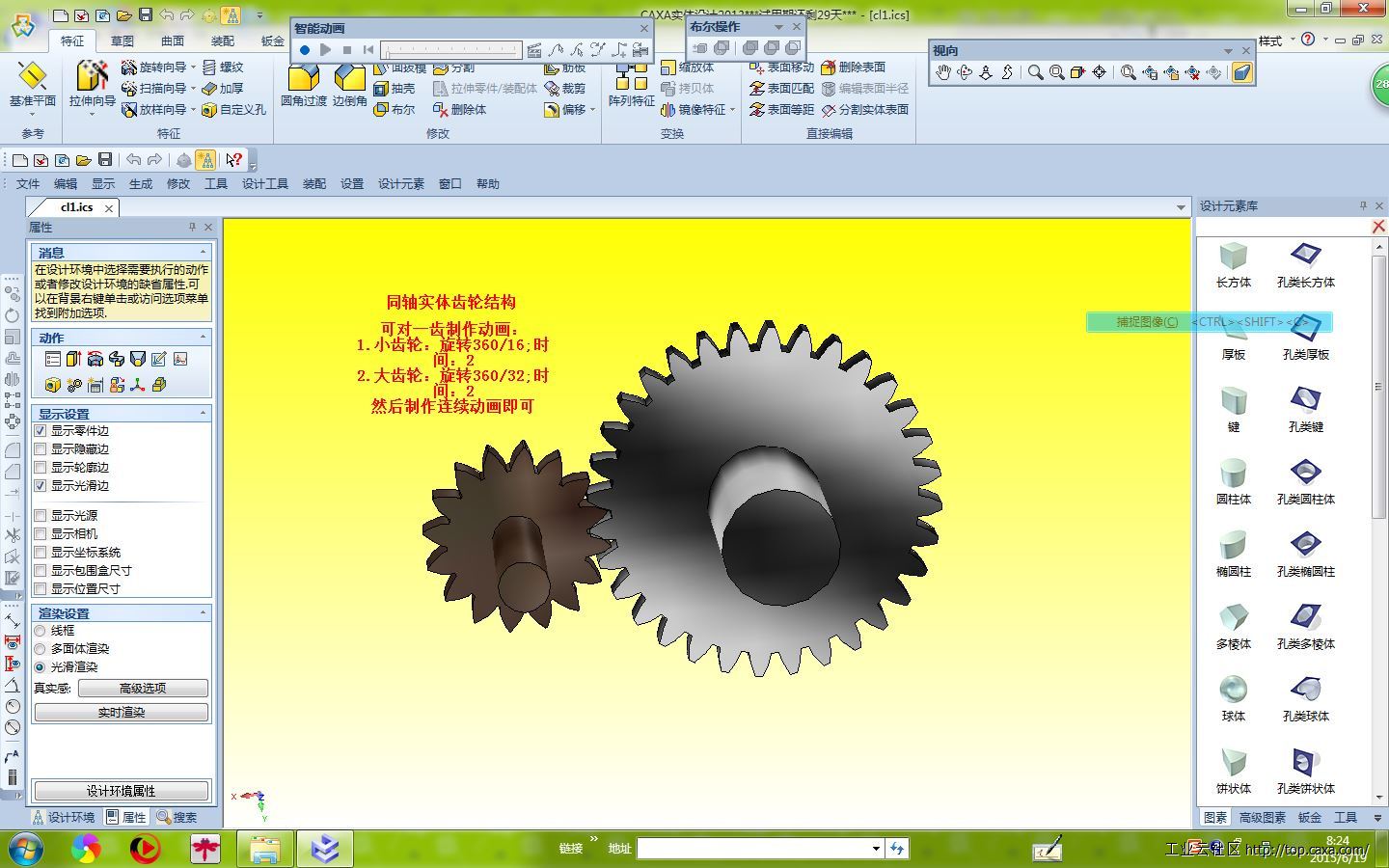Choose the 旋转向导 revolve wizard tool

154,67
